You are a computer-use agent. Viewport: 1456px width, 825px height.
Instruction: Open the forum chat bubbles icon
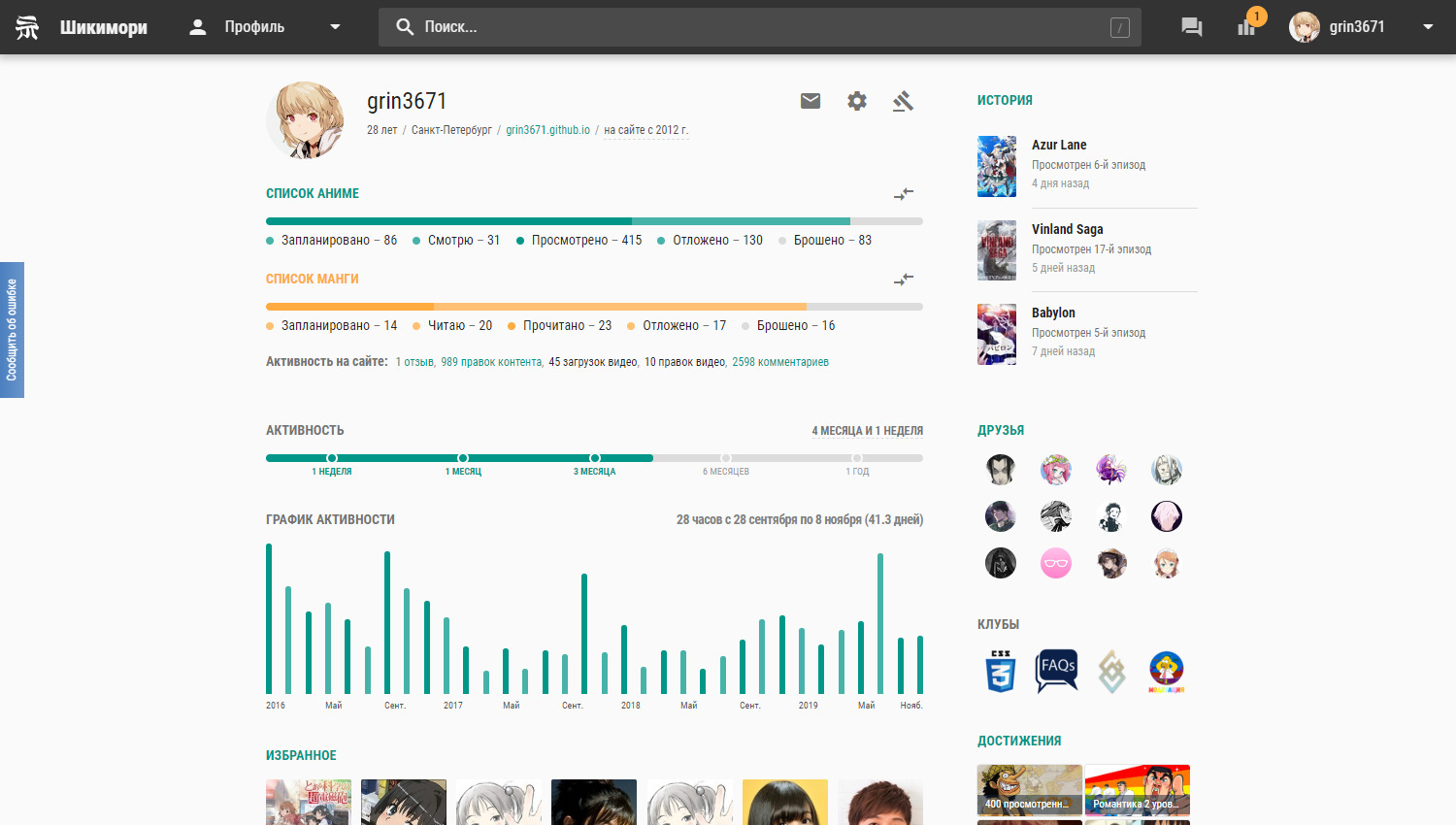[x=1191, y=27]
